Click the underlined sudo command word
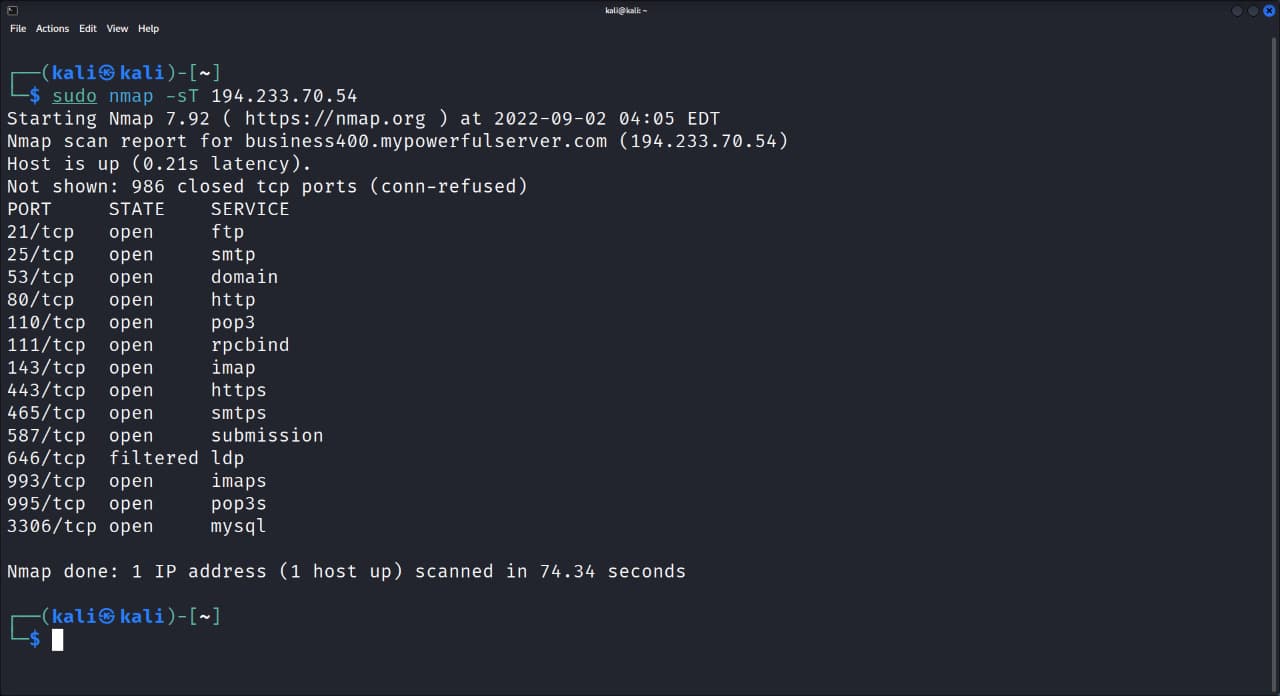The width and height of the screenshot is (1280, 696). tap(75, 96)
